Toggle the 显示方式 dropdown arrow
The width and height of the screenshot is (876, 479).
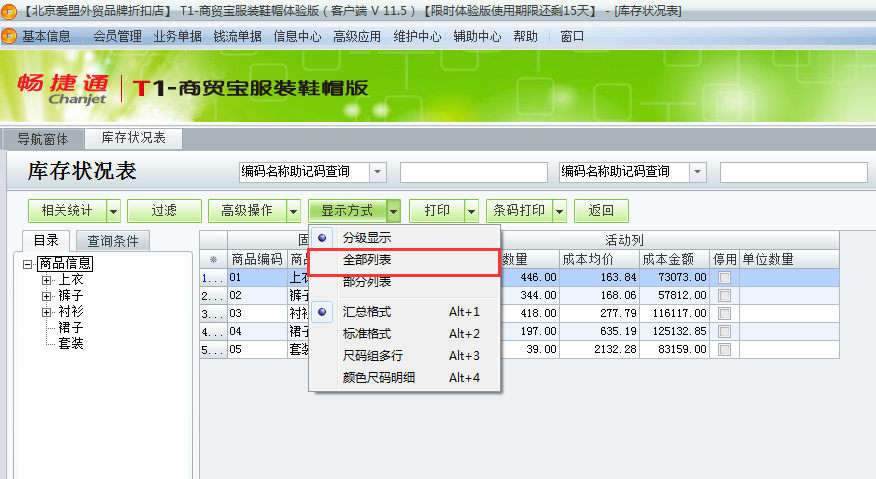point(393,211)
